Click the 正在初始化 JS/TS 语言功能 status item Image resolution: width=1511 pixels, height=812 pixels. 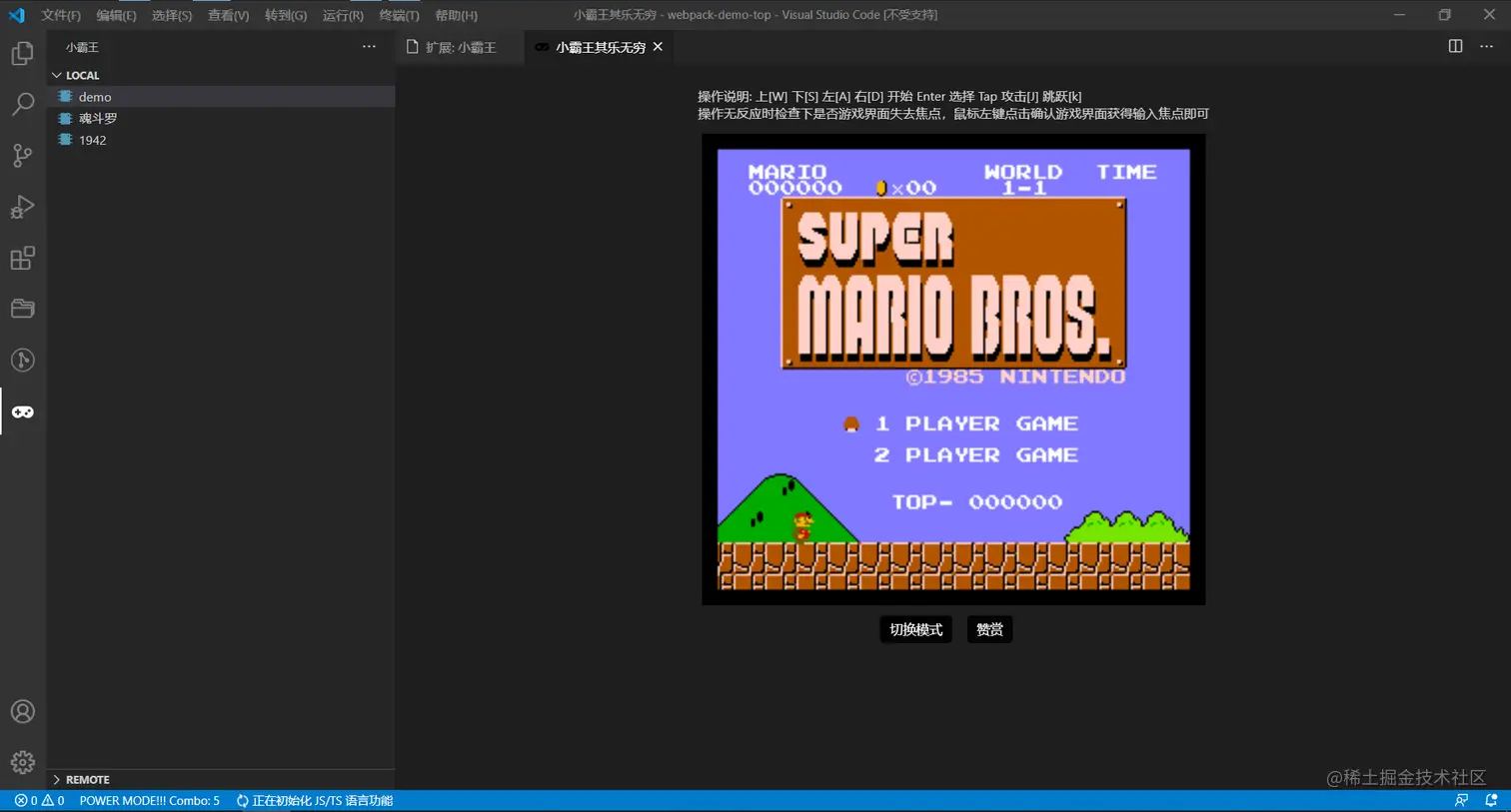(315, 801)
